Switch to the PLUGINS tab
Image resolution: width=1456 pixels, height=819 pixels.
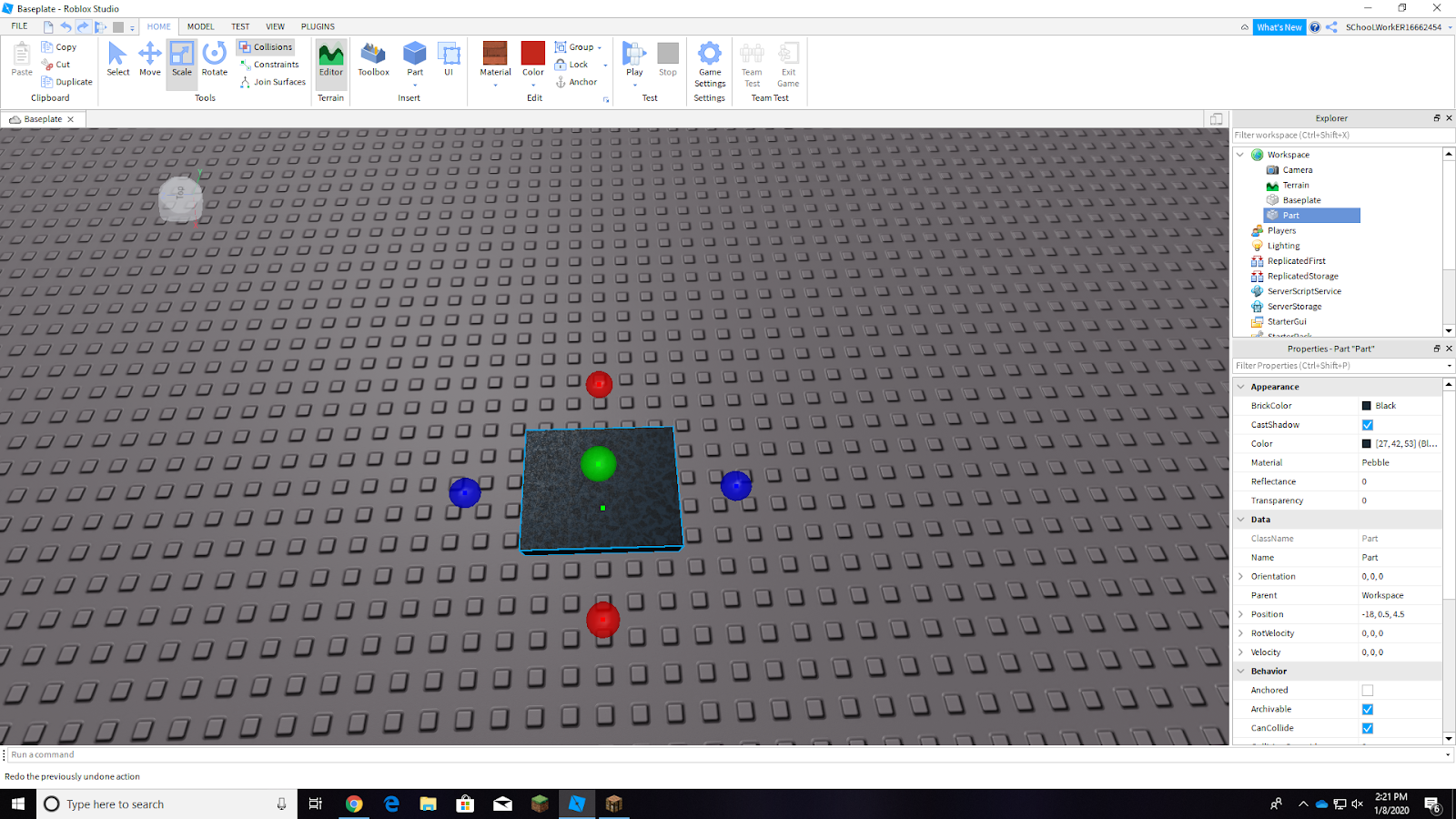click(318, 26)
